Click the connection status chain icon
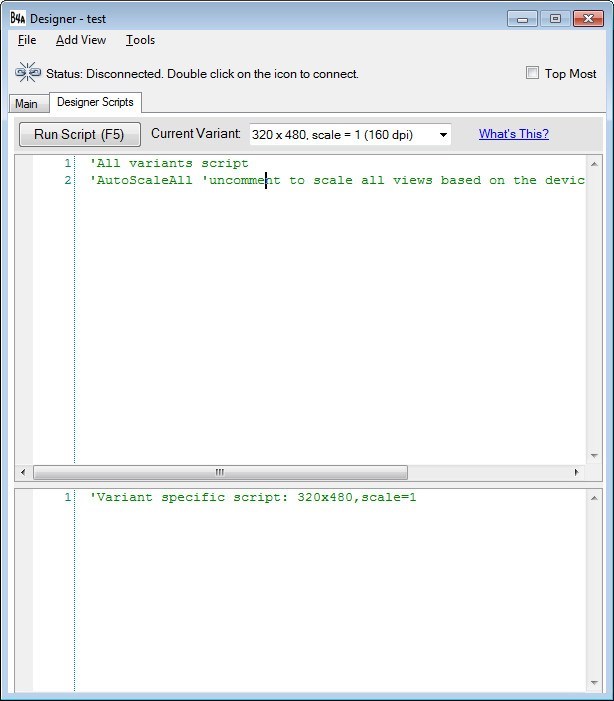 (28, 72)
